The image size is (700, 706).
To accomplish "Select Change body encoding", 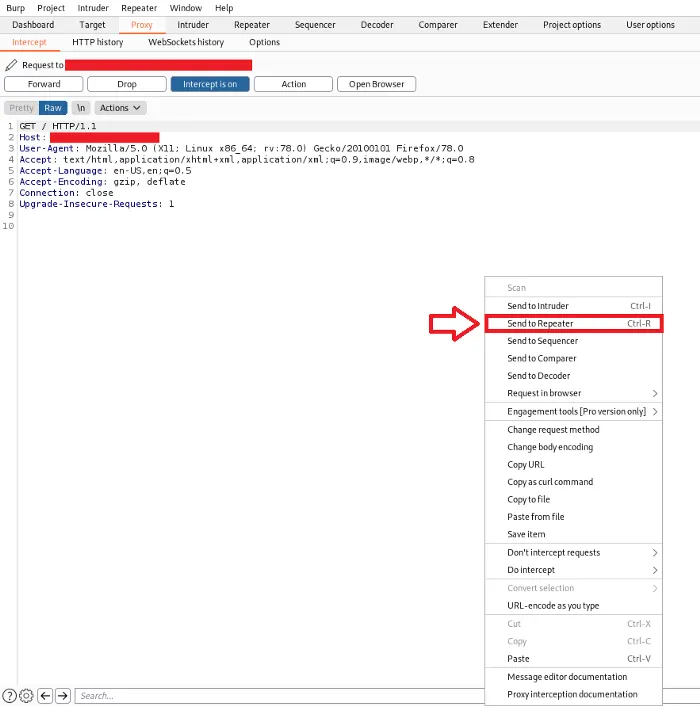I will click(573, 447).
